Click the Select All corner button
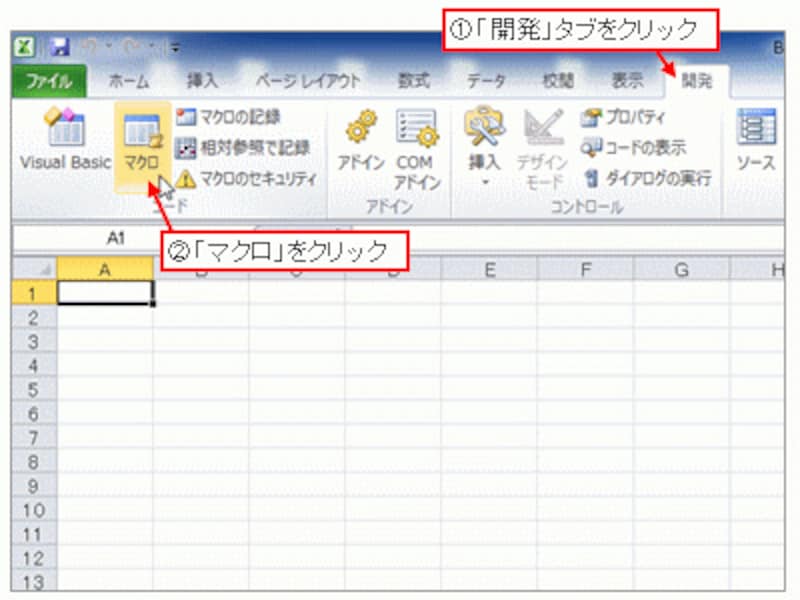 pos(34,269)
